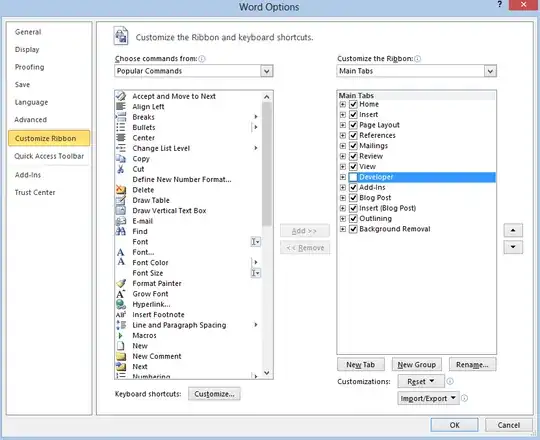Open the Reset customizations dropdown
540x440 pixels.
click(x=421, y=381)
